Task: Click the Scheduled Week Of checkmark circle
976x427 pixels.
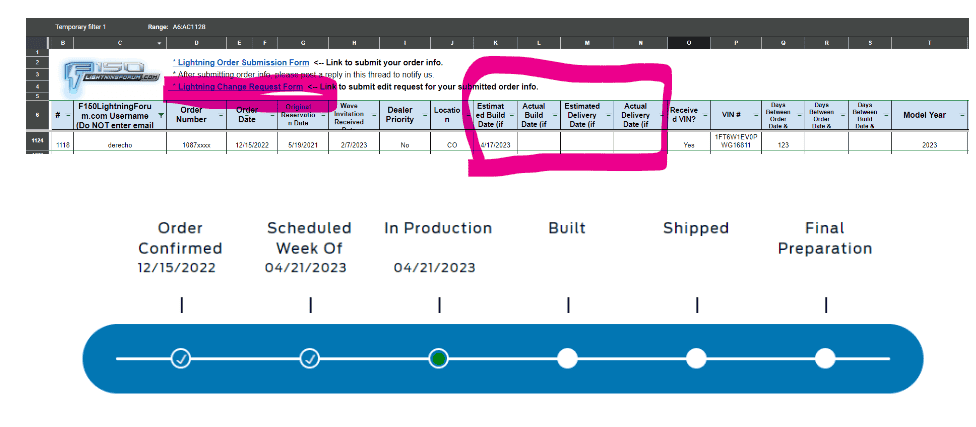Action: point(310,358)
